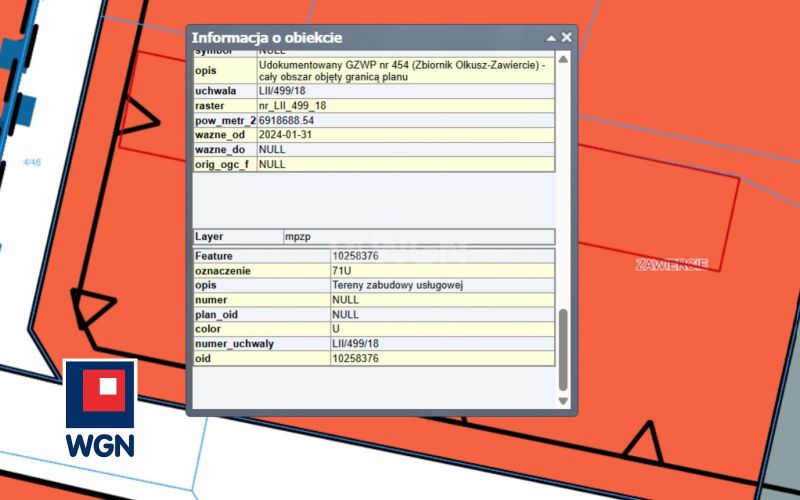Click the parcel label 4/46 on map
This screenshot has width=800, height=500.
pos(31,160)
